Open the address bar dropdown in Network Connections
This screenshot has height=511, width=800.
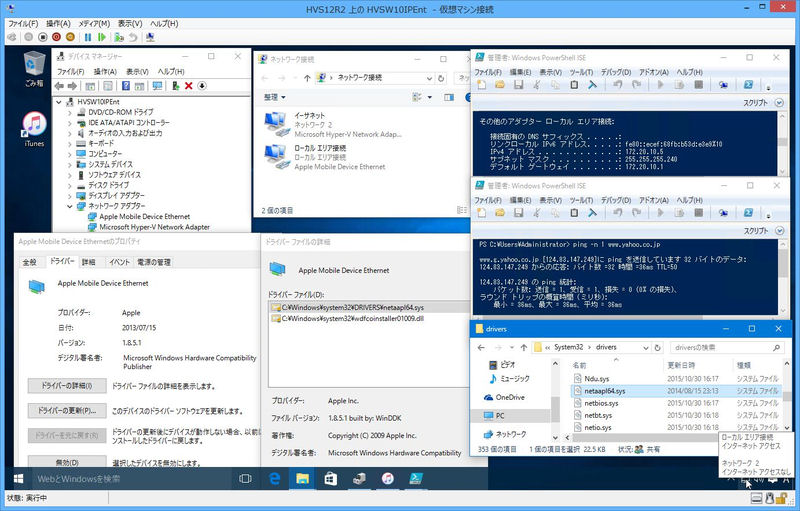(429, 78)
